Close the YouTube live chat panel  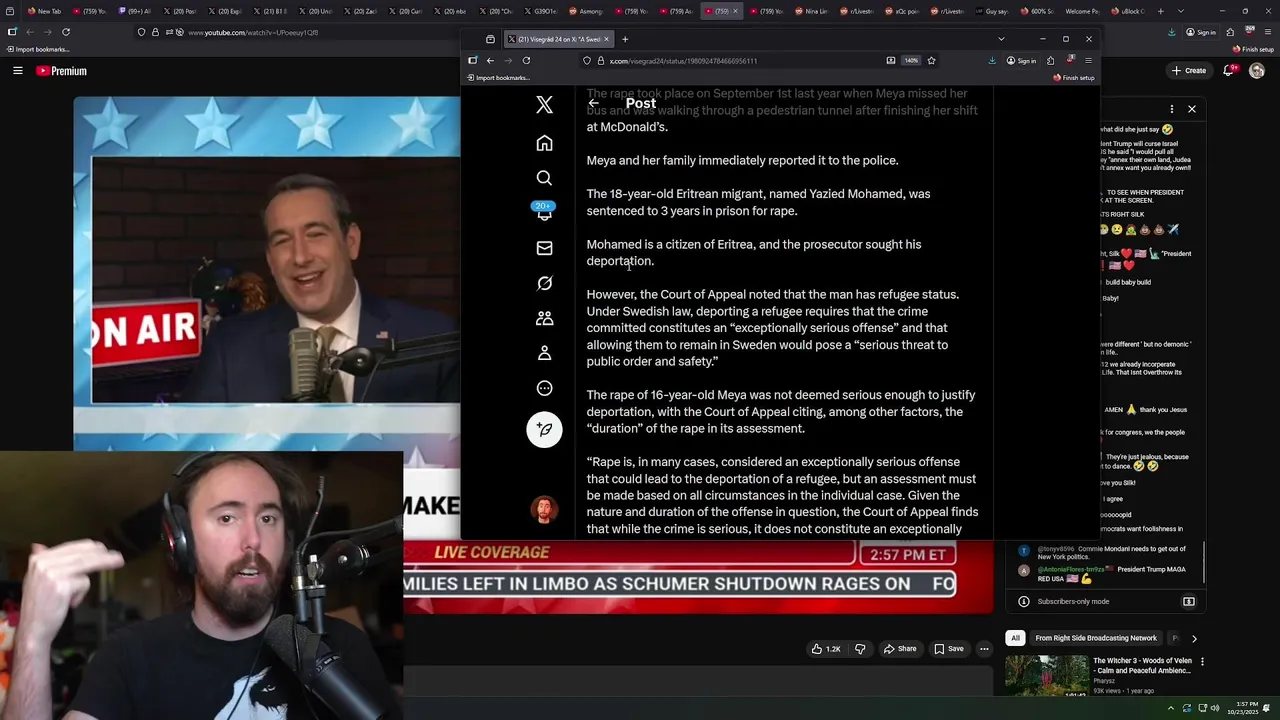point(1192,109)
